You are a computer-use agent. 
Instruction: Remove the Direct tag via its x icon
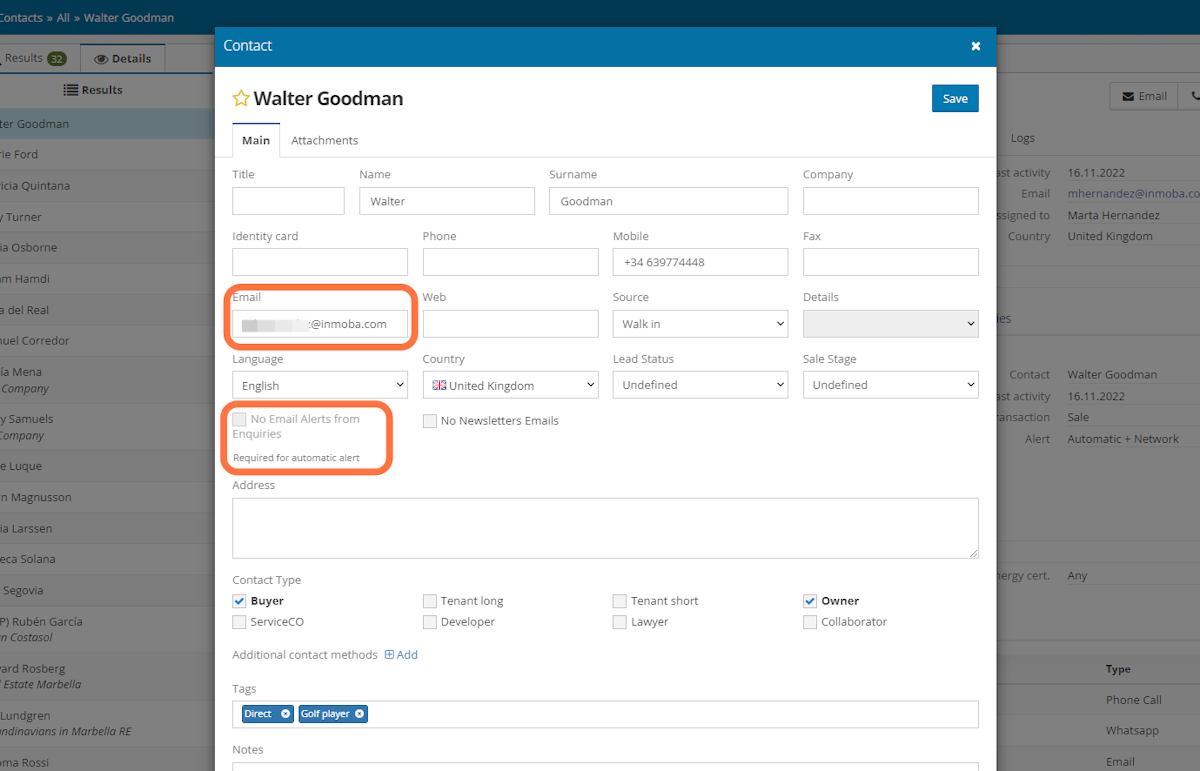[x=284, y=713]
